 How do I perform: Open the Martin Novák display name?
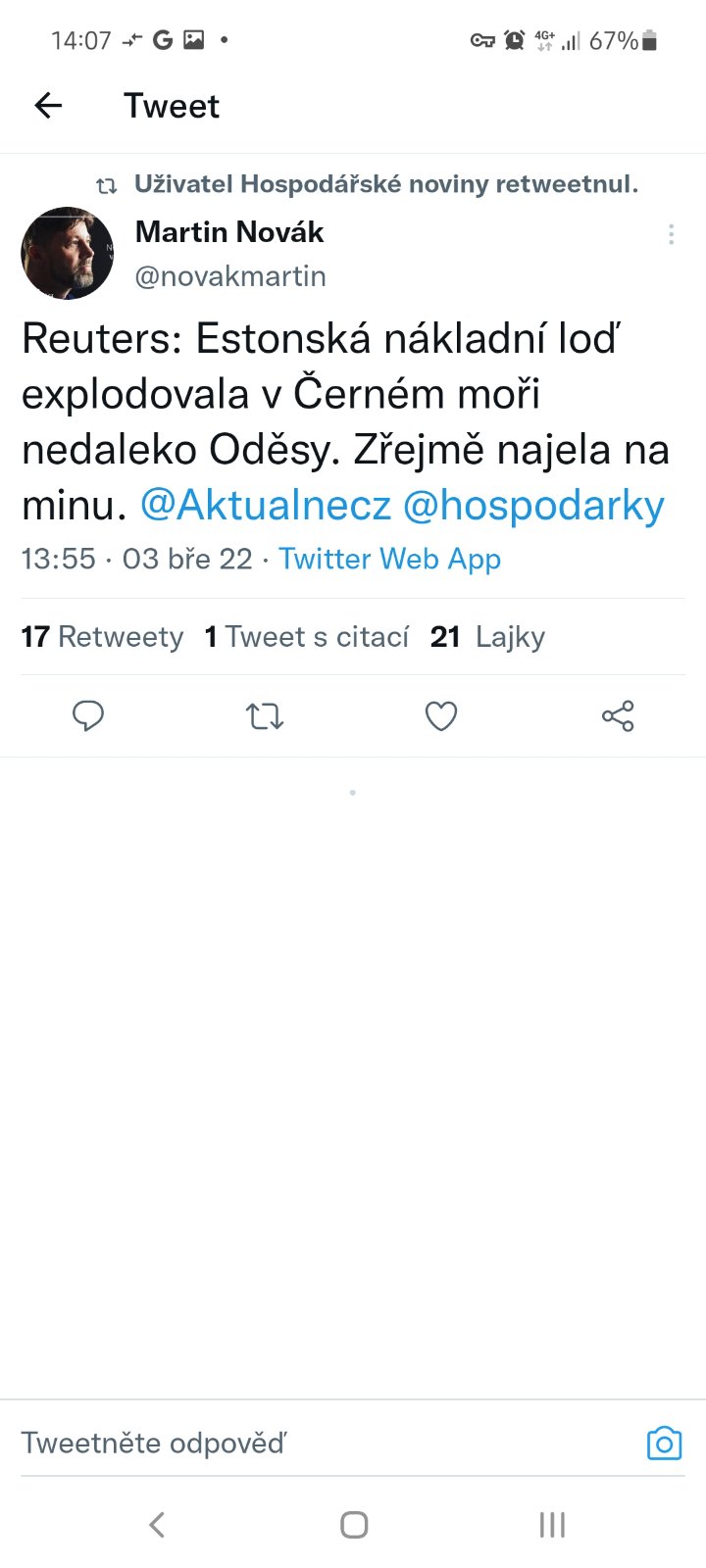click(x=229, y=232)
